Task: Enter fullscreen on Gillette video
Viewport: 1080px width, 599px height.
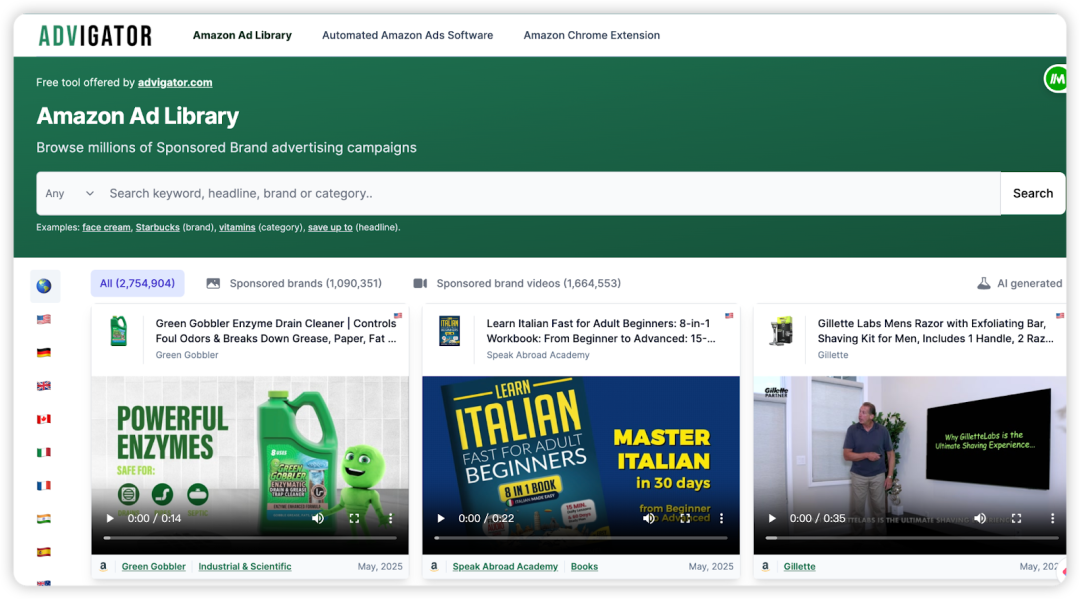Action: click(x=1017, y=518)
